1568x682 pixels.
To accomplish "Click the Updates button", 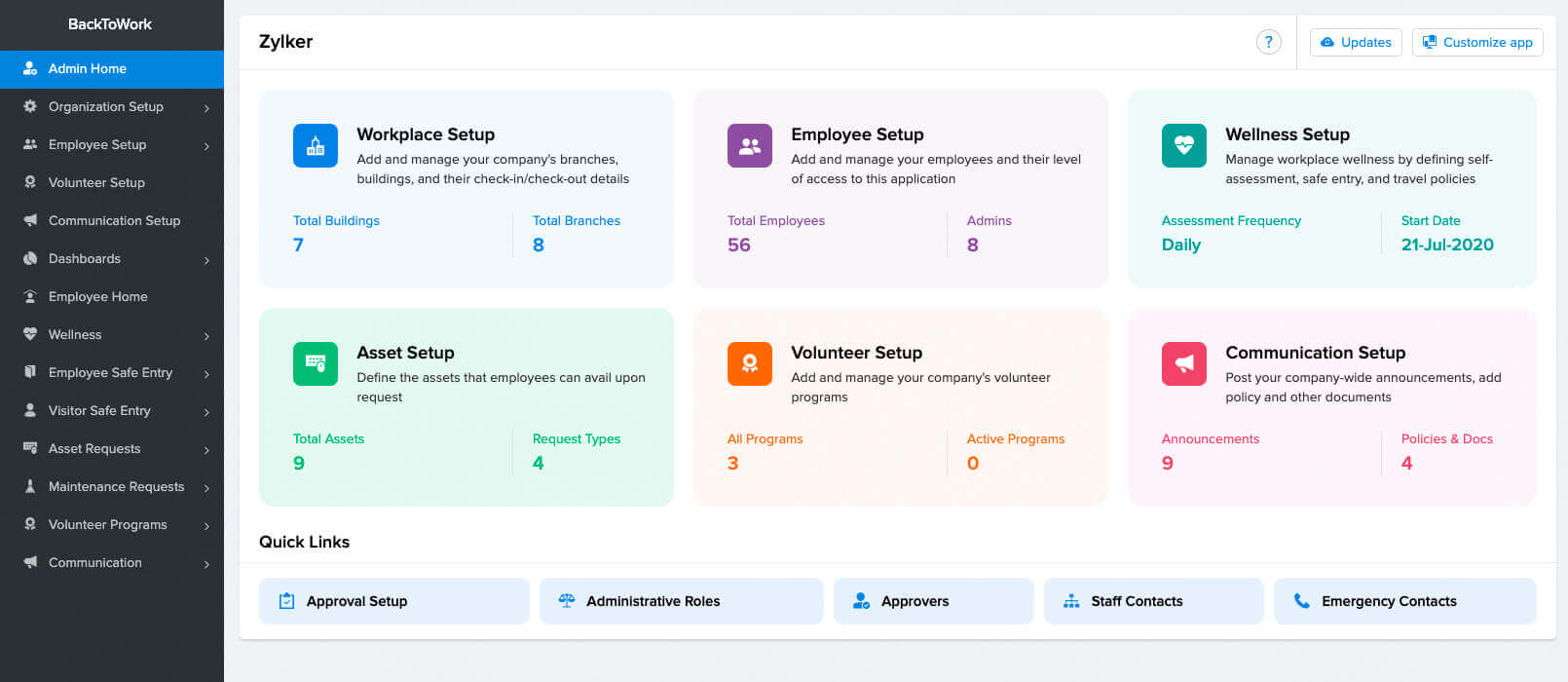I will click(1355, 42).
